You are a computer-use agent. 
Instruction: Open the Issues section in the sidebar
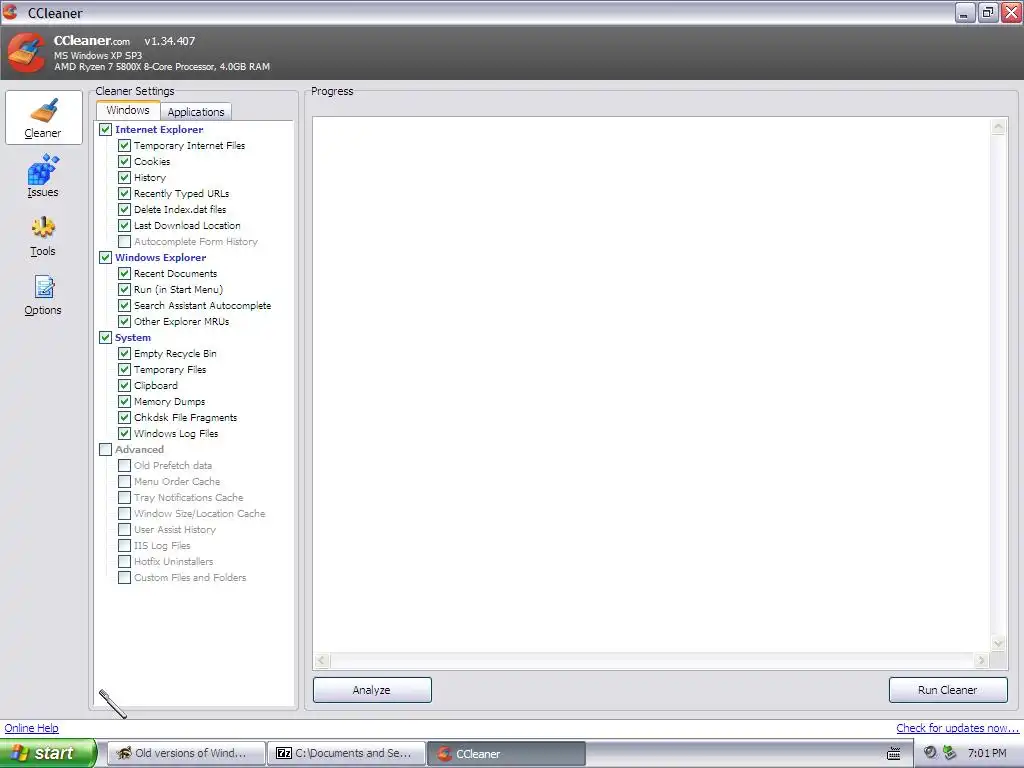pyautogui.click(x=43, y=176)
